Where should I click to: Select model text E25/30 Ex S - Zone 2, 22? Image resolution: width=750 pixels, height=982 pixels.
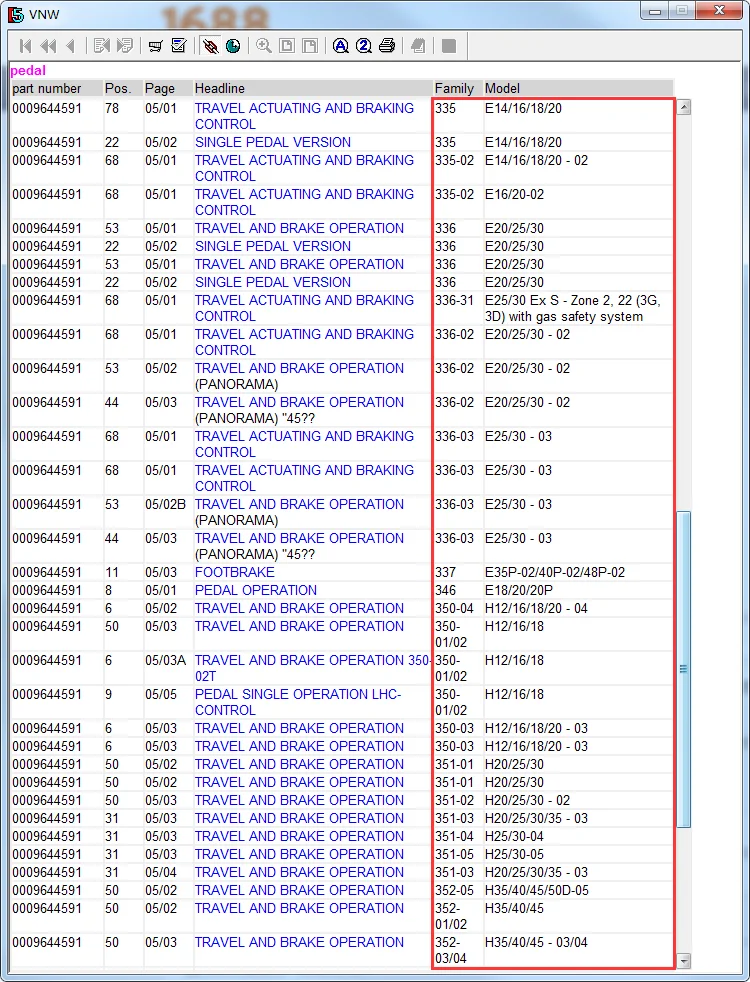pos(572,308)
